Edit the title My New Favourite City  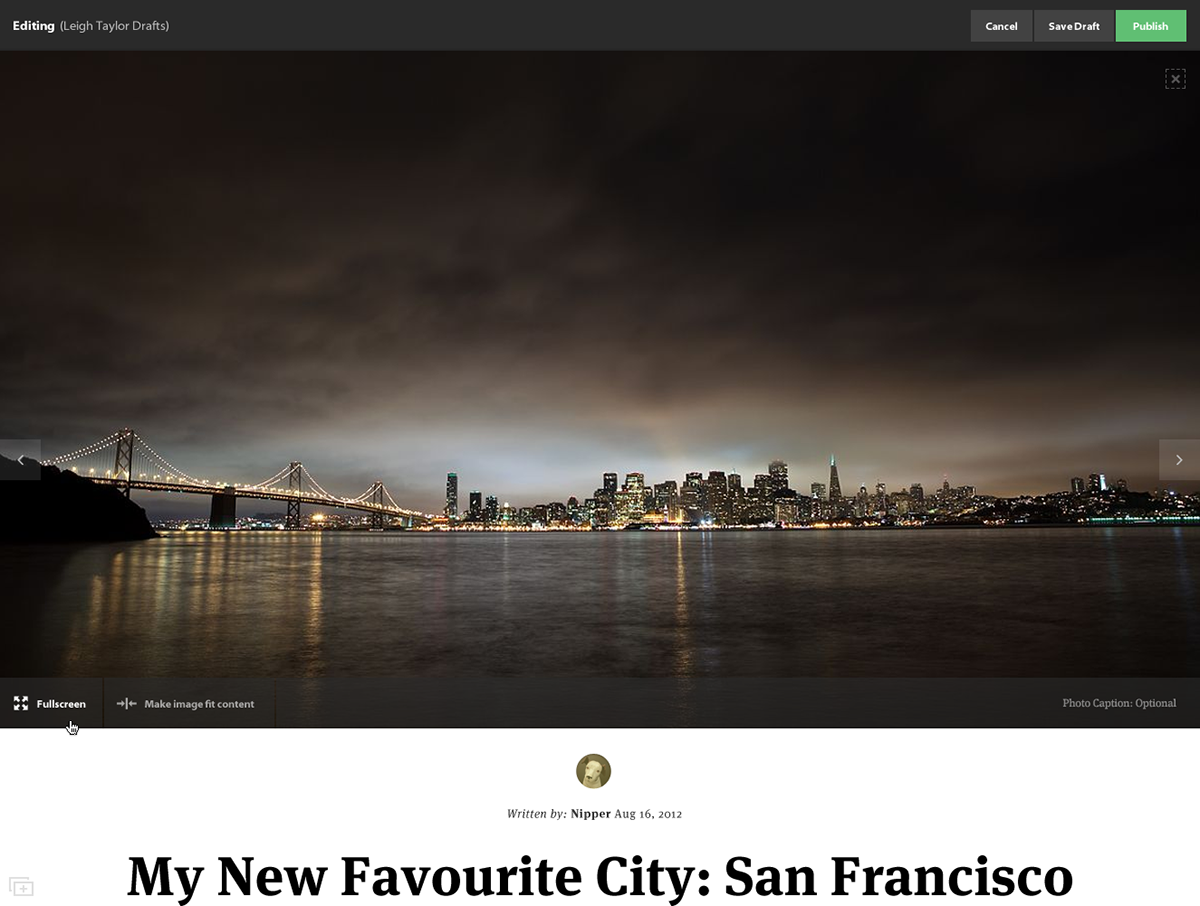[x=600, y=877]
